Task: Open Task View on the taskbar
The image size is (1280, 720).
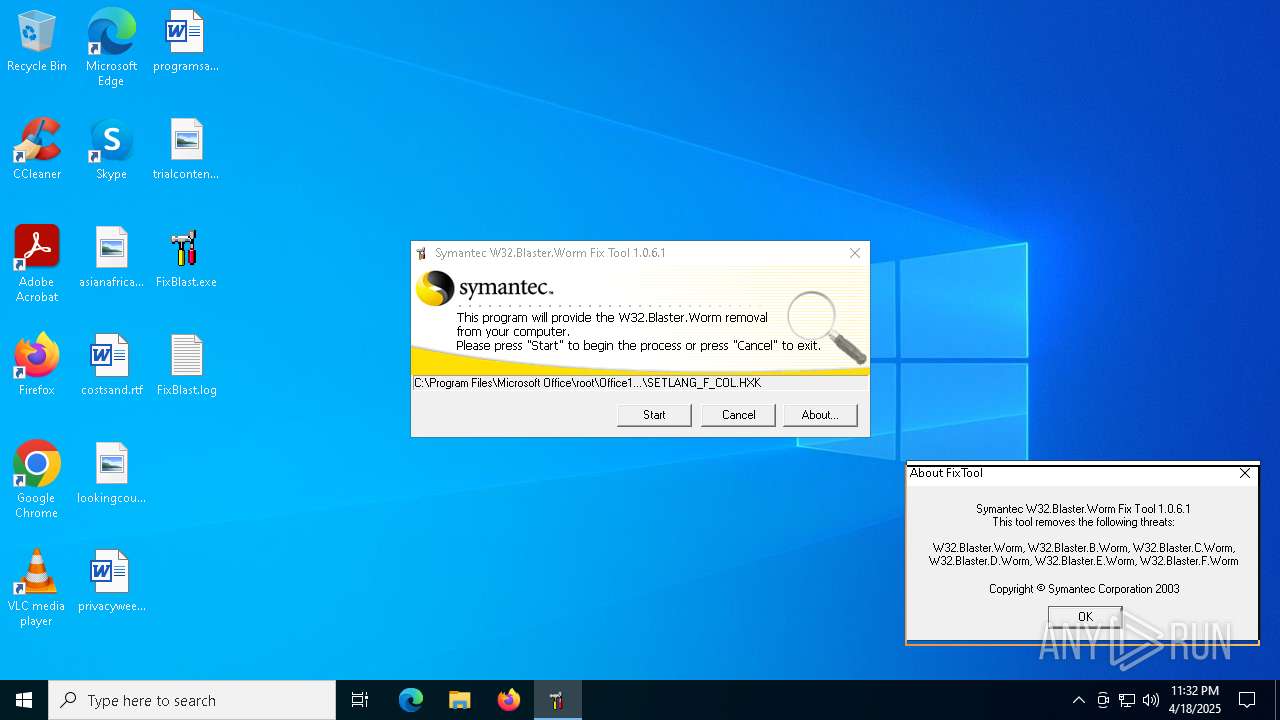Action: [x=360, y=700]
